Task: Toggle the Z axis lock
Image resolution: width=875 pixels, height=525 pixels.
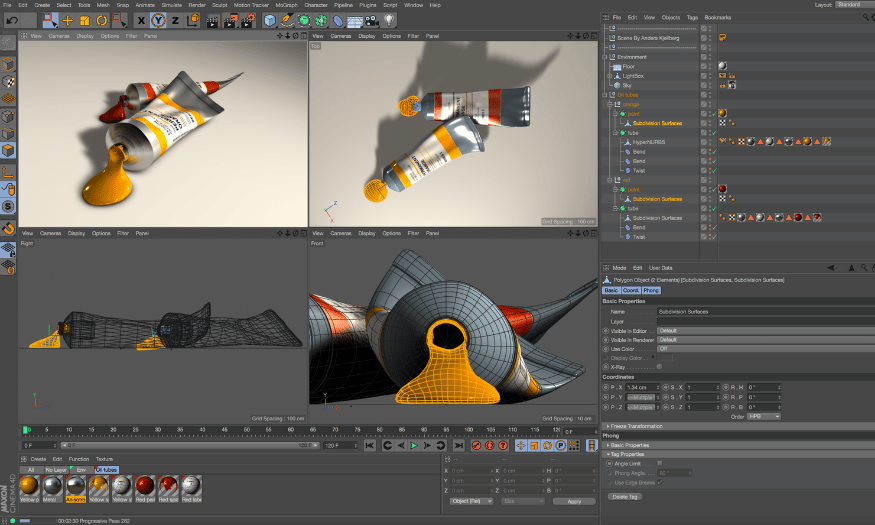Action: point(175,21)
